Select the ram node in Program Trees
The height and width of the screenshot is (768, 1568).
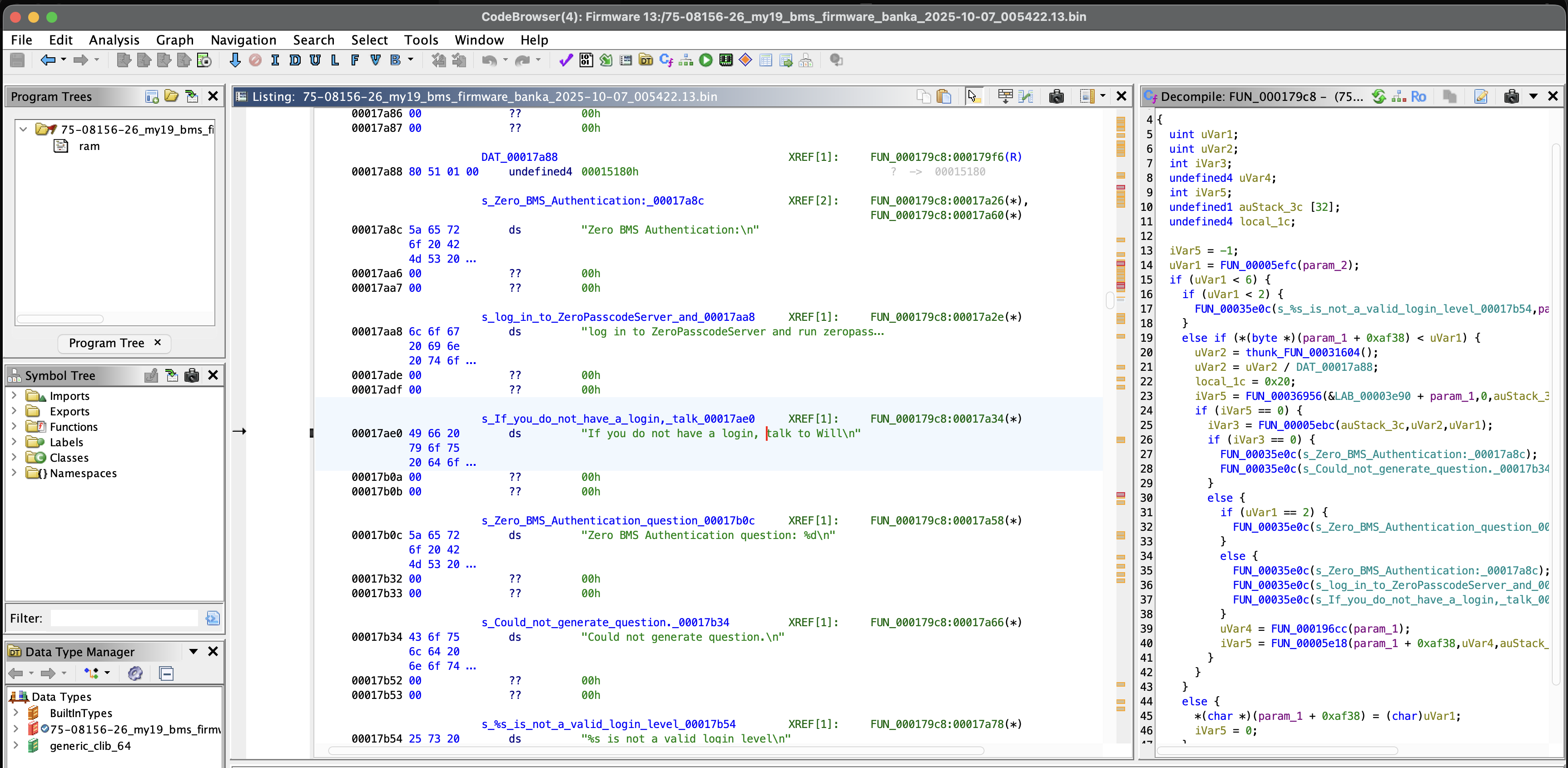[89, 146]
